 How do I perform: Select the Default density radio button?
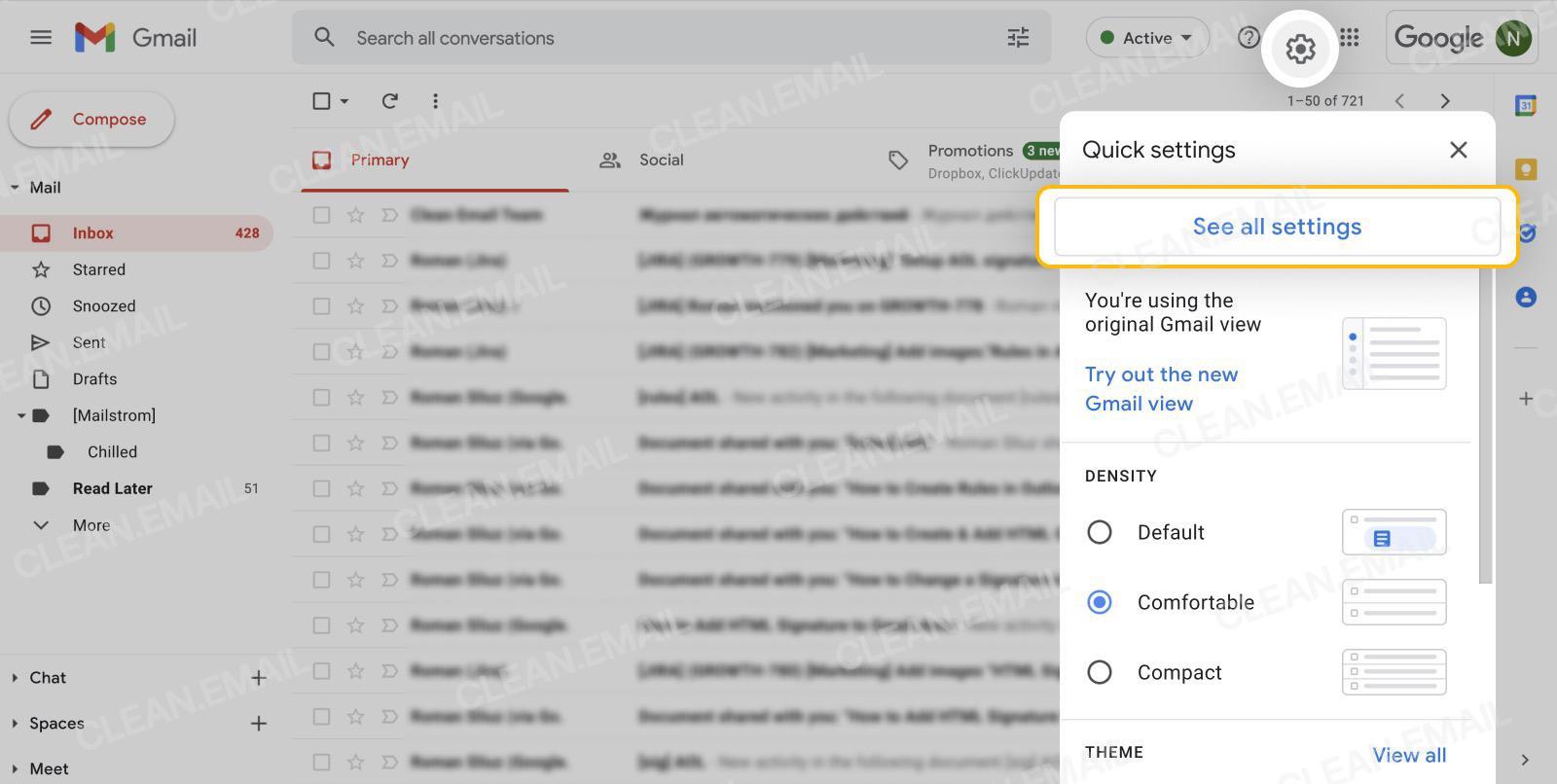pyautogui.click(x=1100, y=532)
